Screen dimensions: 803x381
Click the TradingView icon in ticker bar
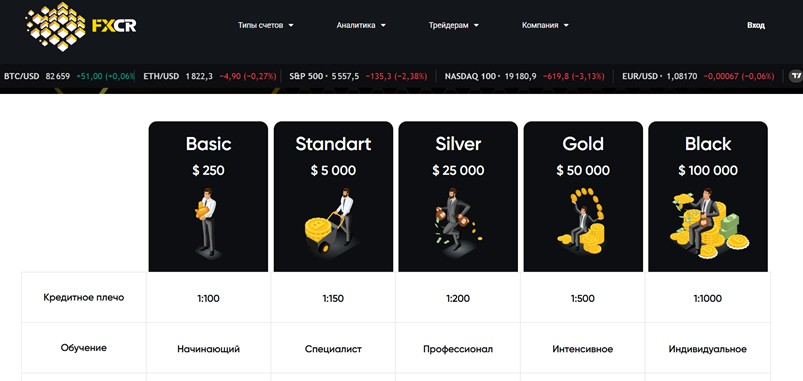point(795,76)
